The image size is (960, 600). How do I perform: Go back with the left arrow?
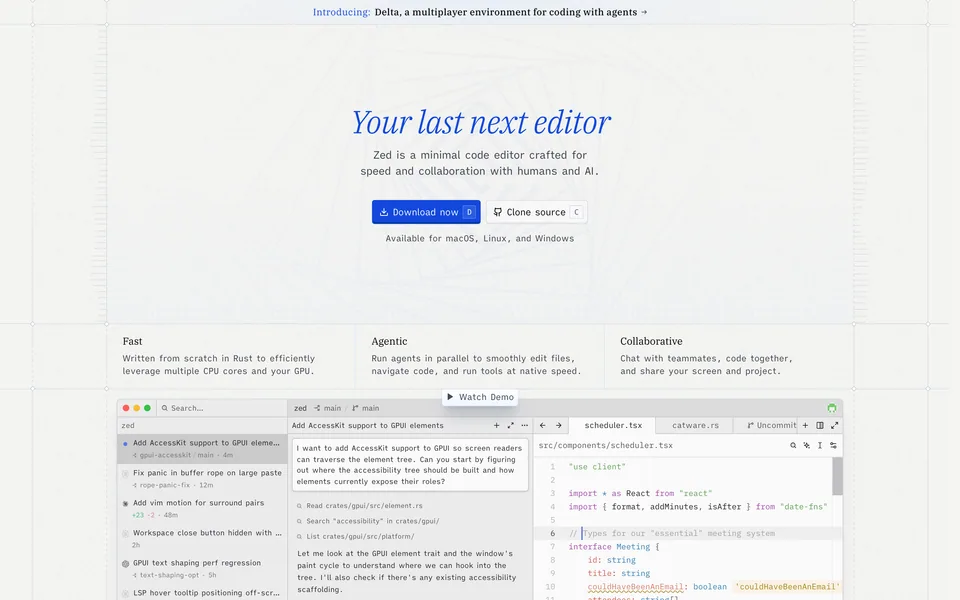pyautogui.click(x=542, y=425)
